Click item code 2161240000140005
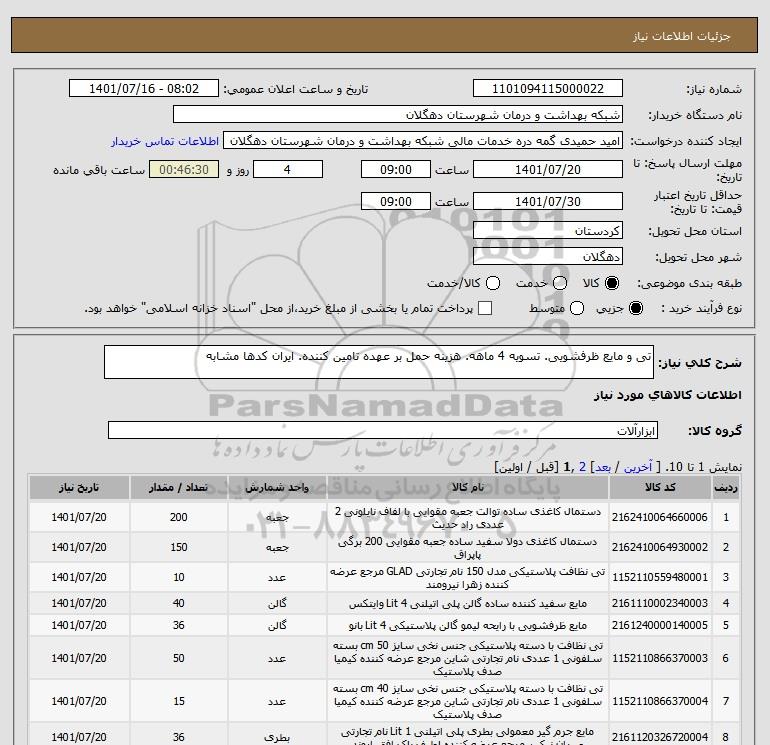The height and width of the screenshot is (745, 770). click(x=660, y=625)
